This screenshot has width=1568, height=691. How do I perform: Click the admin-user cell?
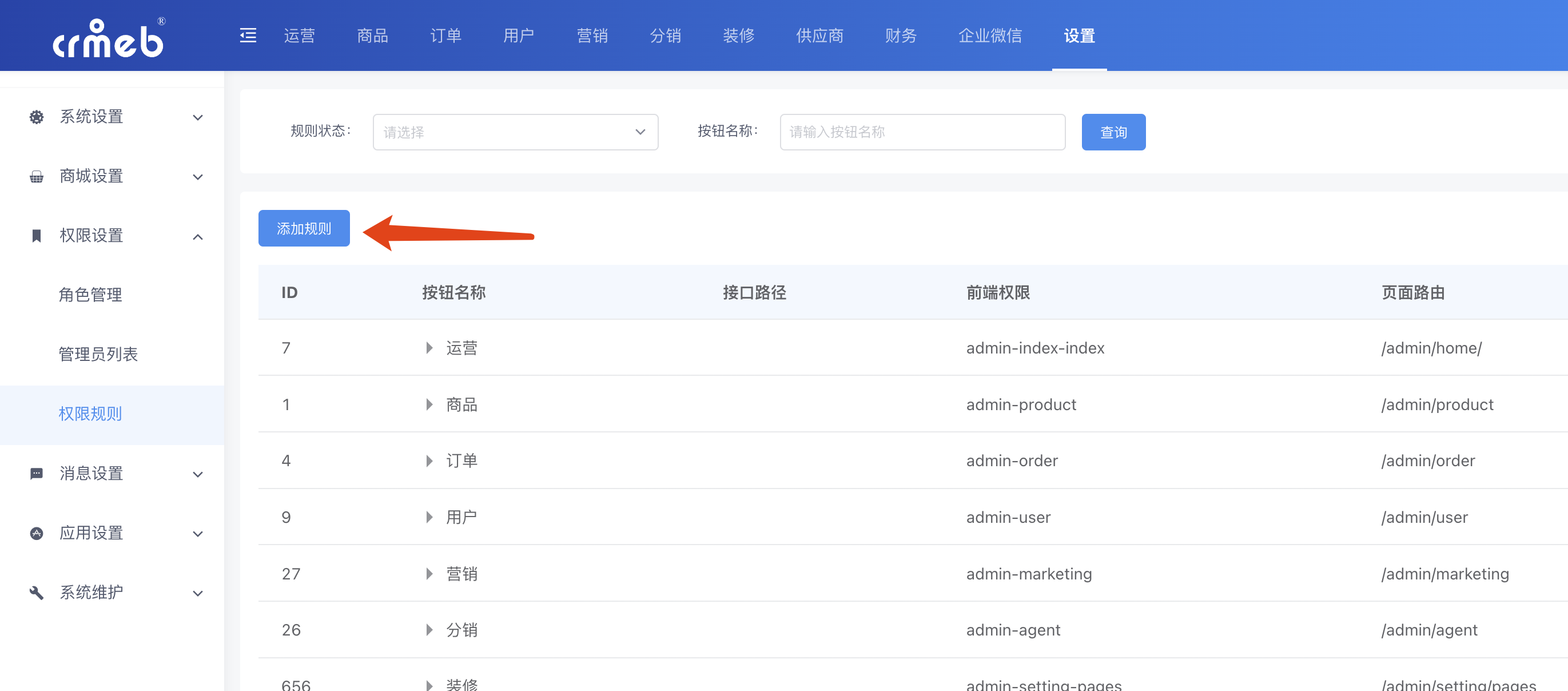(1008, 518)
